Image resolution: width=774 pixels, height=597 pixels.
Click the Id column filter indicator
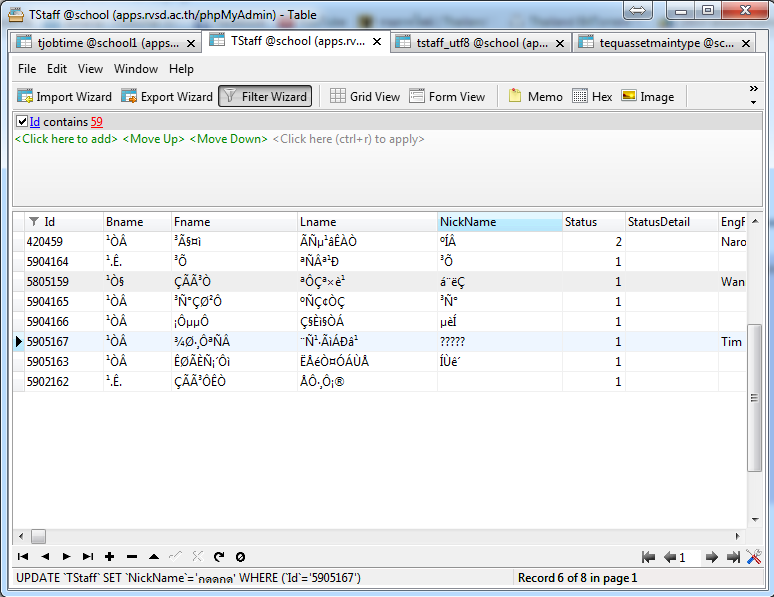point(34,222)
